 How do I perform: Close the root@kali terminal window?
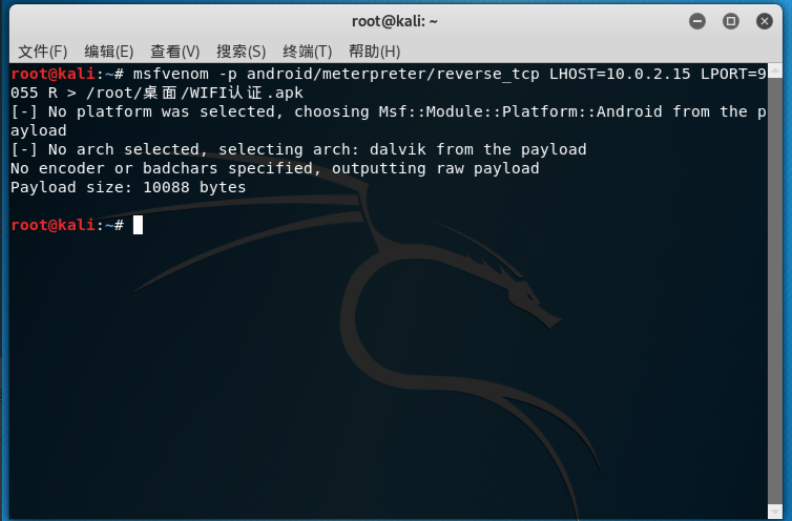[x=764, y=21]
